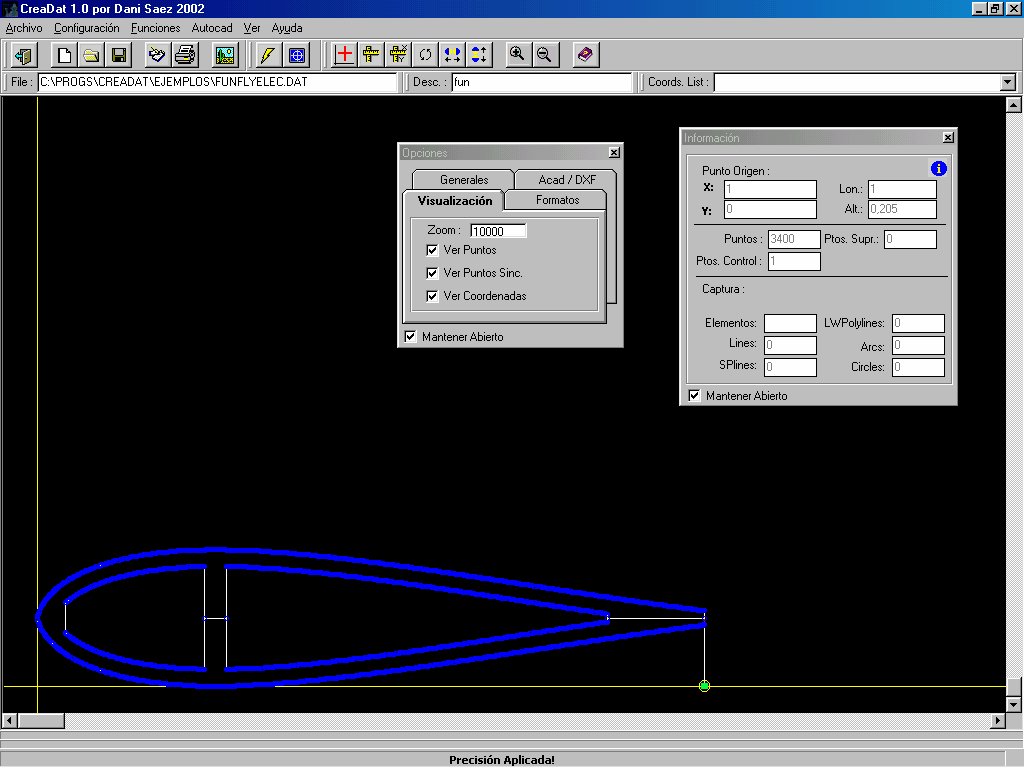Image resolution: width=1024 pixels, height=768 pixels.
Task: Click the Desc. input field
Action: click(542, 82)
